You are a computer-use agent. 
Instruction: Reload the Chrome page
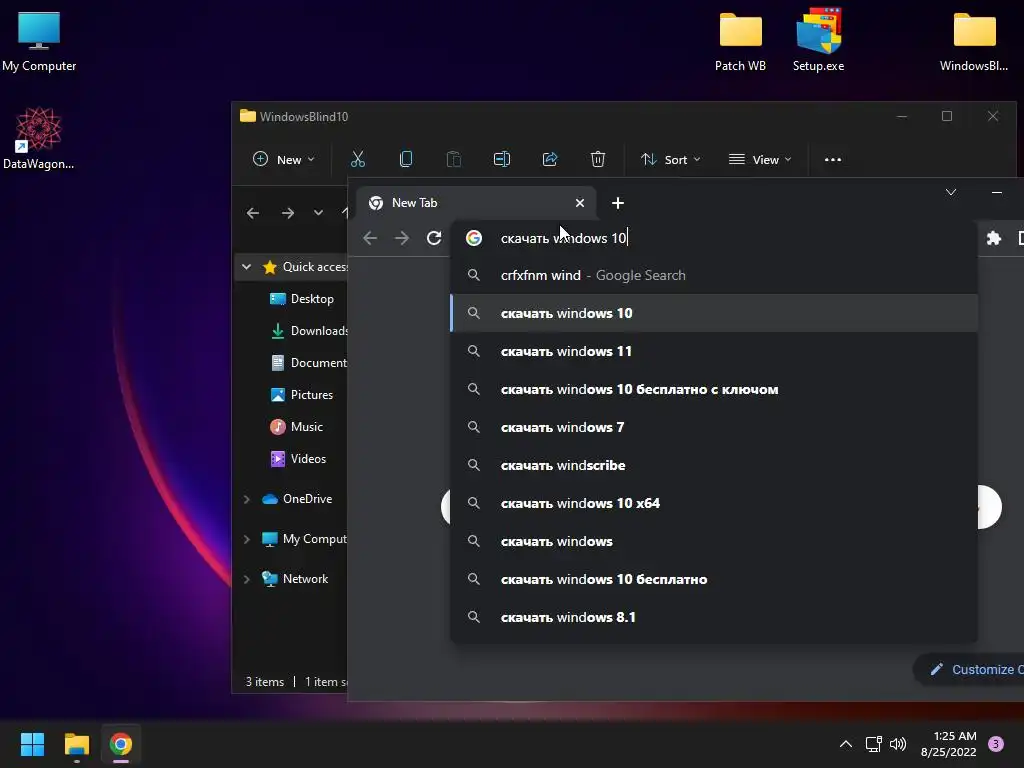tap(434, 238)
